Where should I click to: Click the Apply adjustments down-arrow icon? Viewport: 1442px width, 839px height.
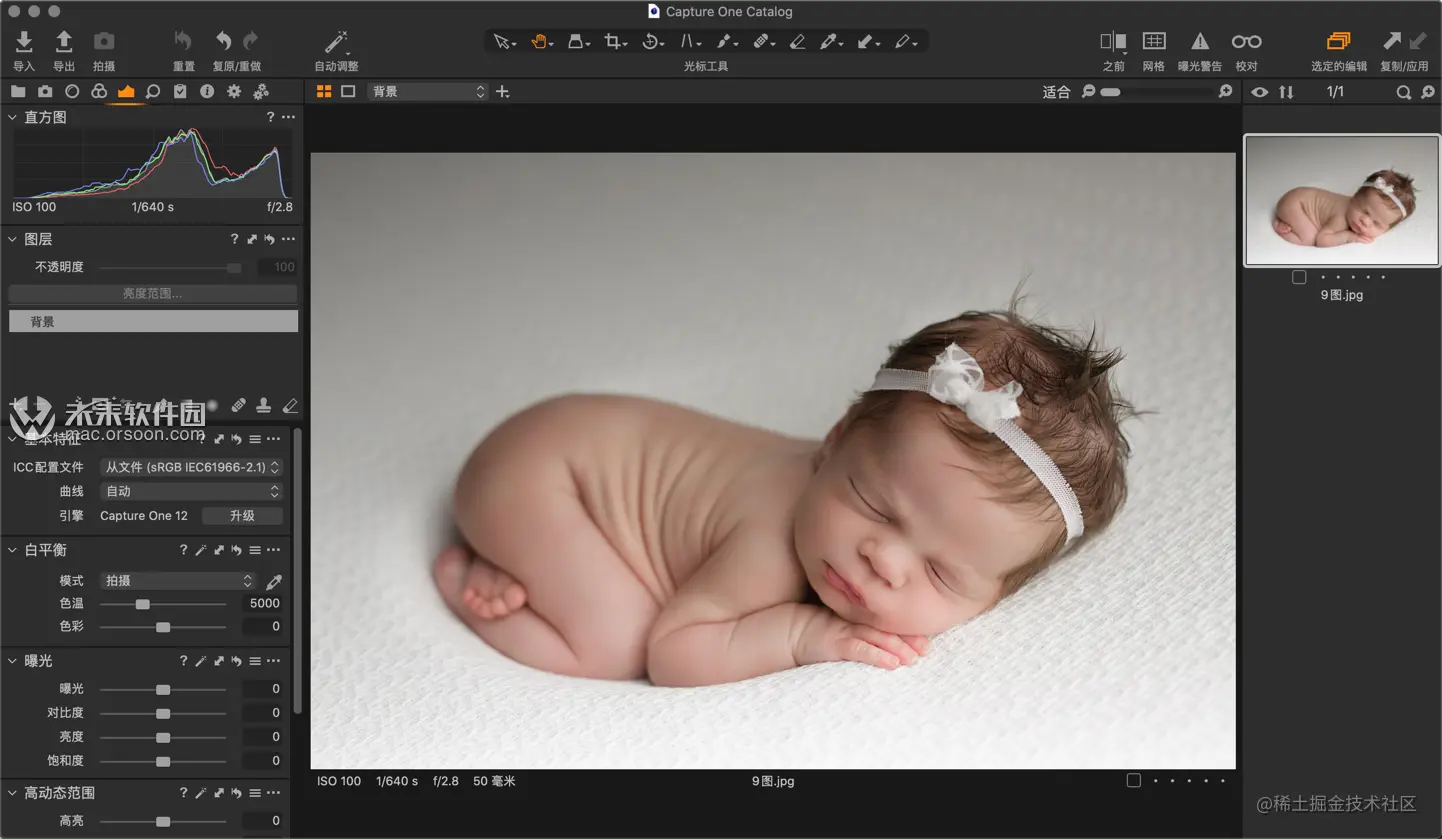(x=1417, y=41)
